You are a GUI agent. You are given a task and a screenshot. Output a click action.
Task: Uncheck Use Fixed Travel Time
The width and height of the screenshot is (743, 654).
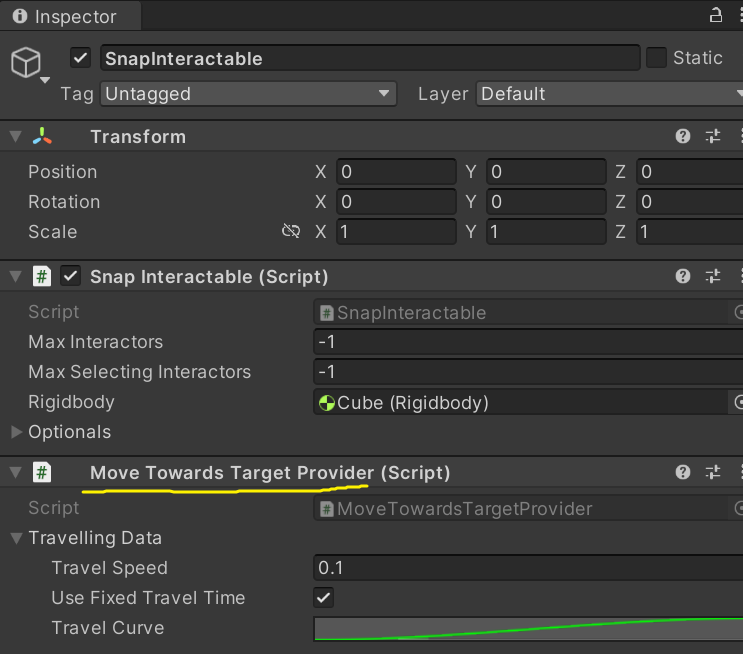[x=324, y=598]
